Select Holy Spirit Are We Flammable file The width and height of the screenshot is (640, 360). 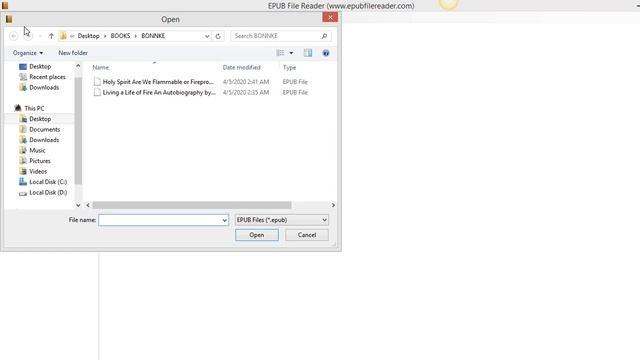158,82
